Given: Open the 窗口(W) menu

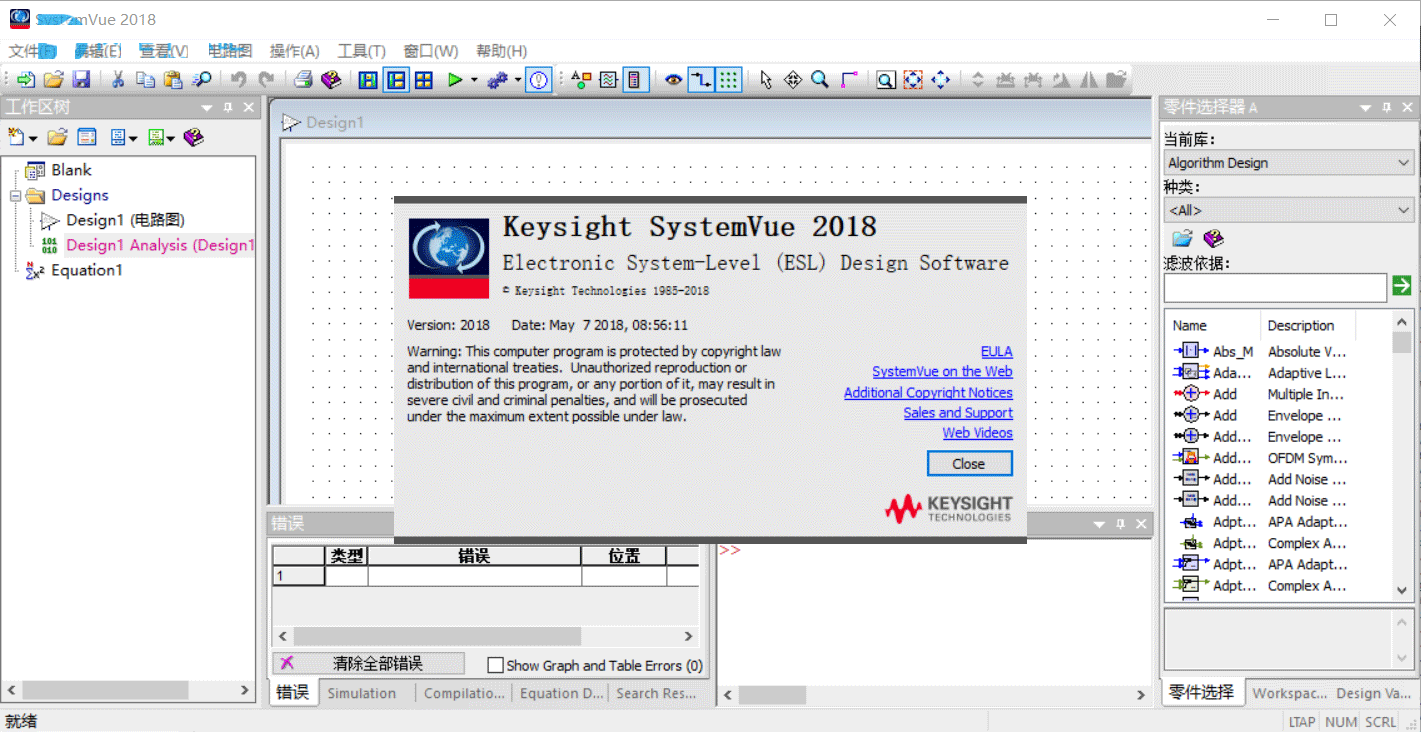Looking at the screenshot, I should click(431, 51).
